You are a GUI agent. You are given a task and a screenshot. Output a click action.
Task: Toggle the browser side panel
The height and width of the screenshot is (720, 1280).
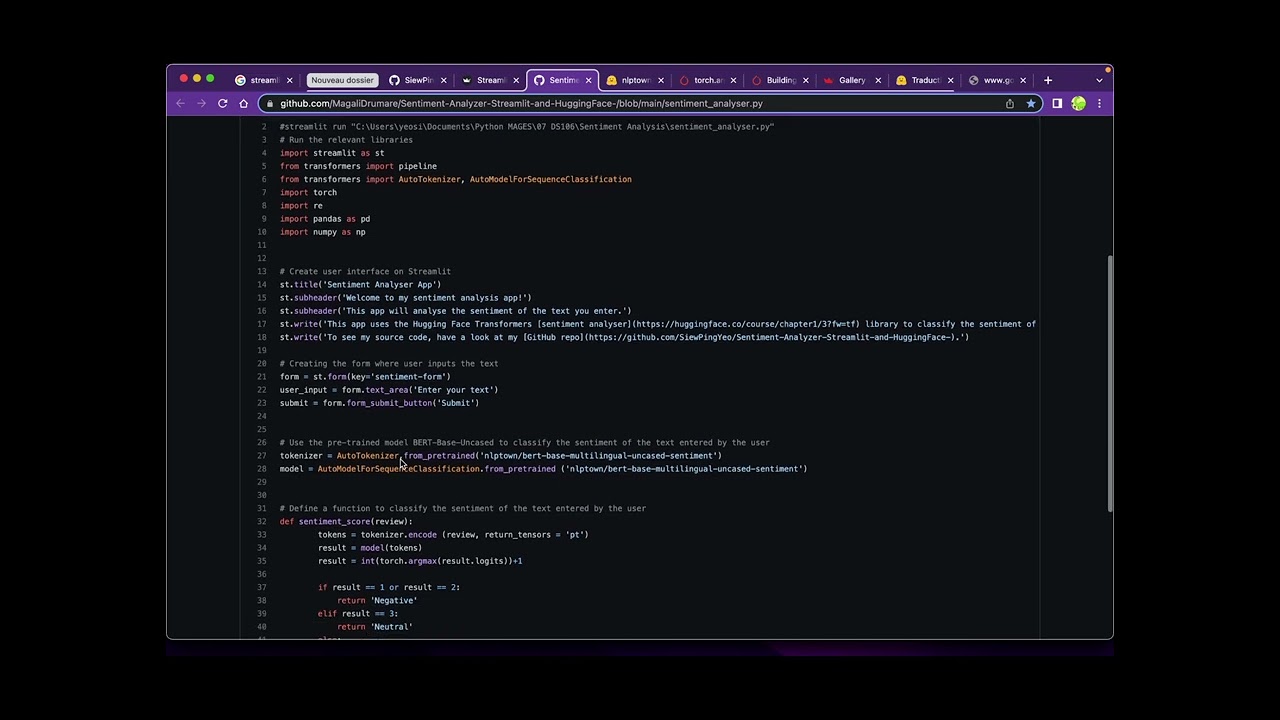click(1057, 103)
